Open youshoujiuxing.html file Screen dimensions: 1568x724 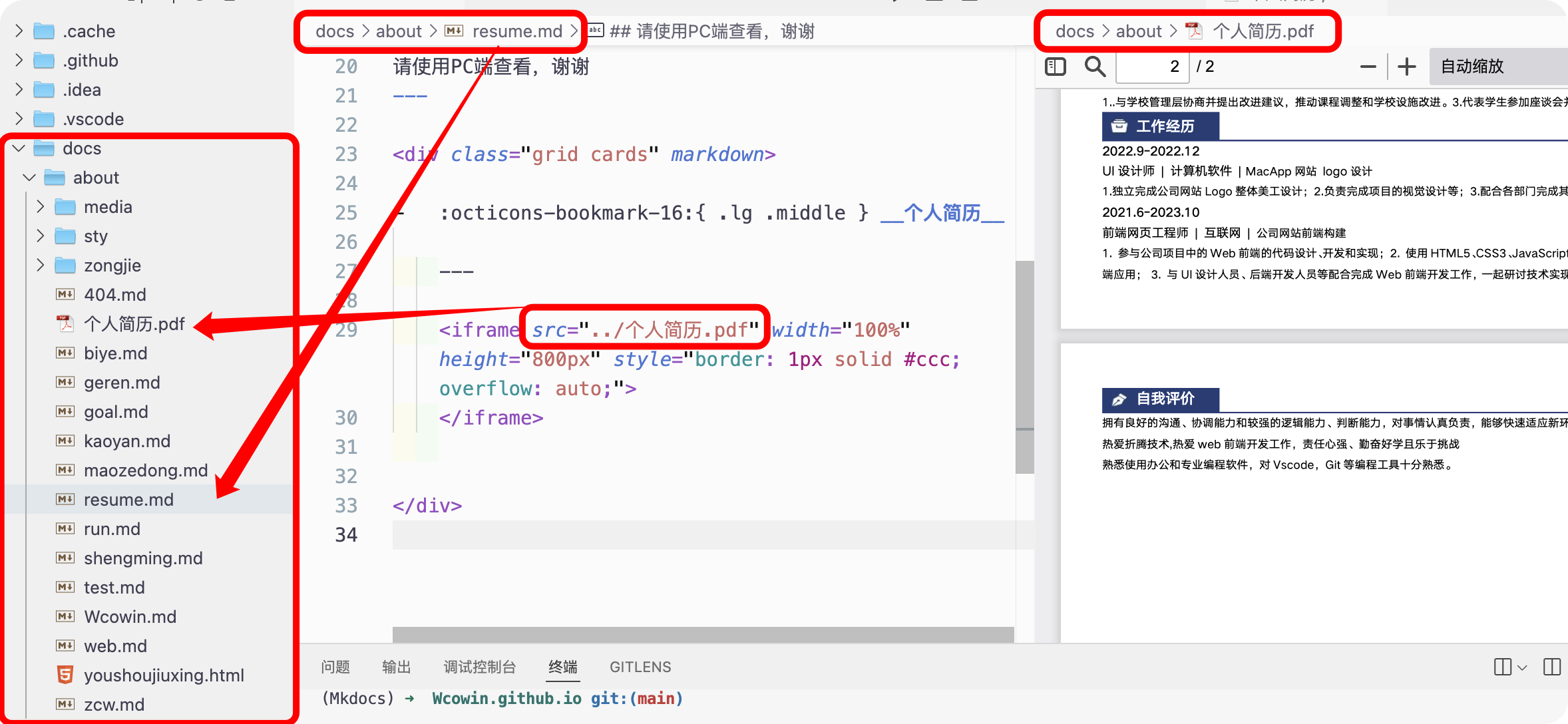164,675
